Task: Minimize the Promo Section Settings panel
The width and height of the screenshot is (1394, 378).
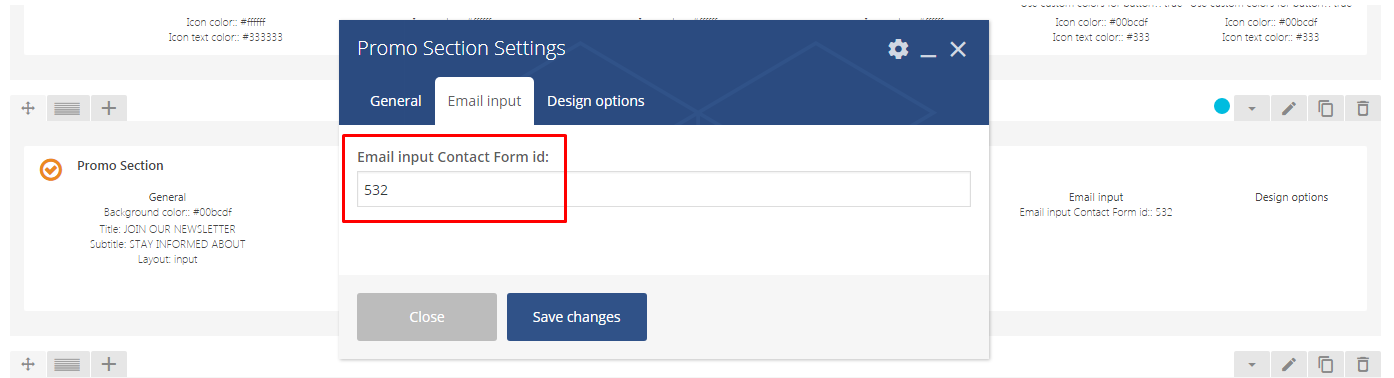Action: coord(928,50)
